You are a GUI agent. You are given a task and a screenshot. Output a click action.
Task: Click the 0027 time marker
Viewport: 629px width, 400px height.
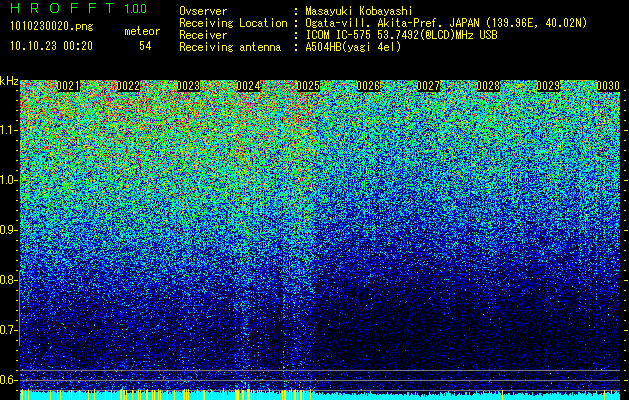[428, 86]
